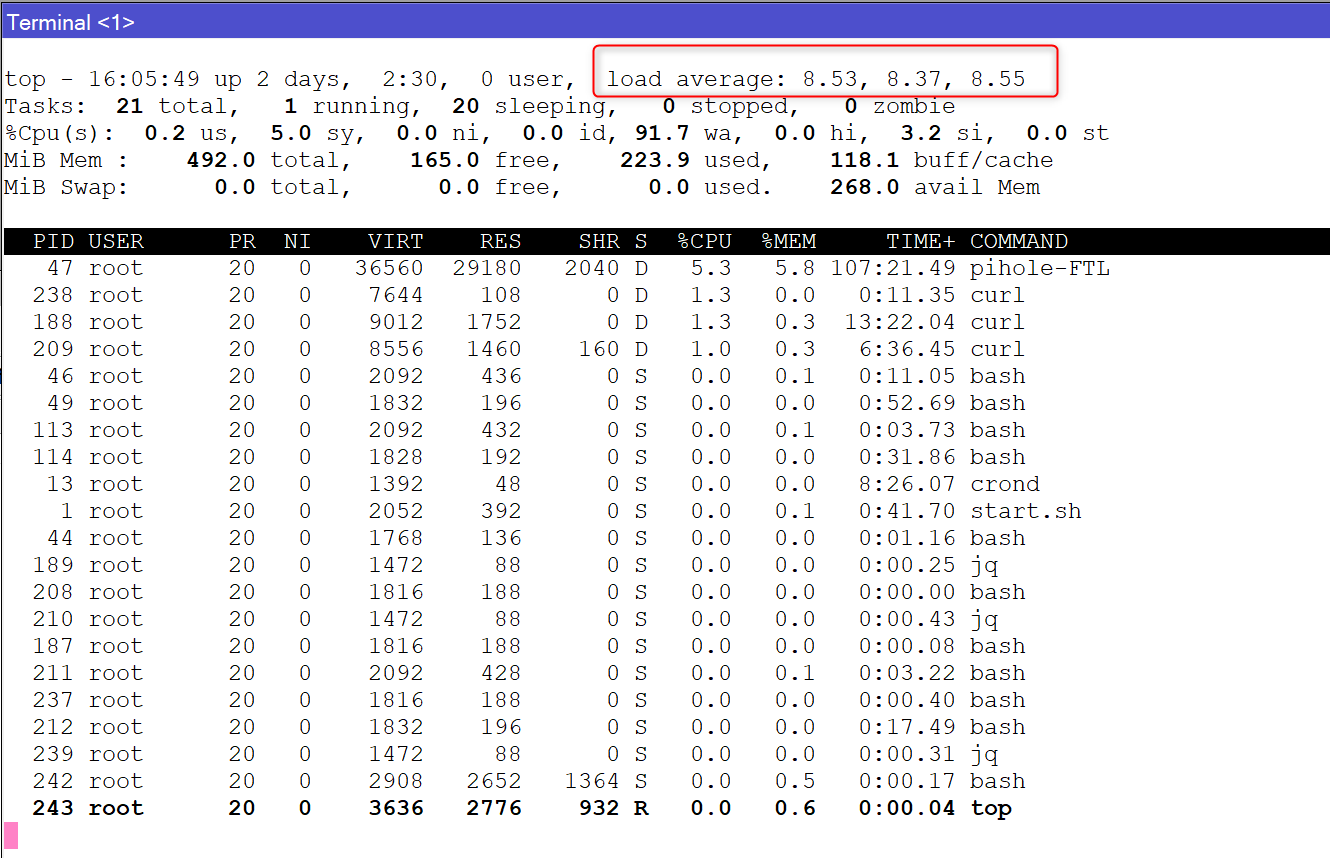
Task: Click the "MiB Swap:" label
Action: [x=66, y=187]
